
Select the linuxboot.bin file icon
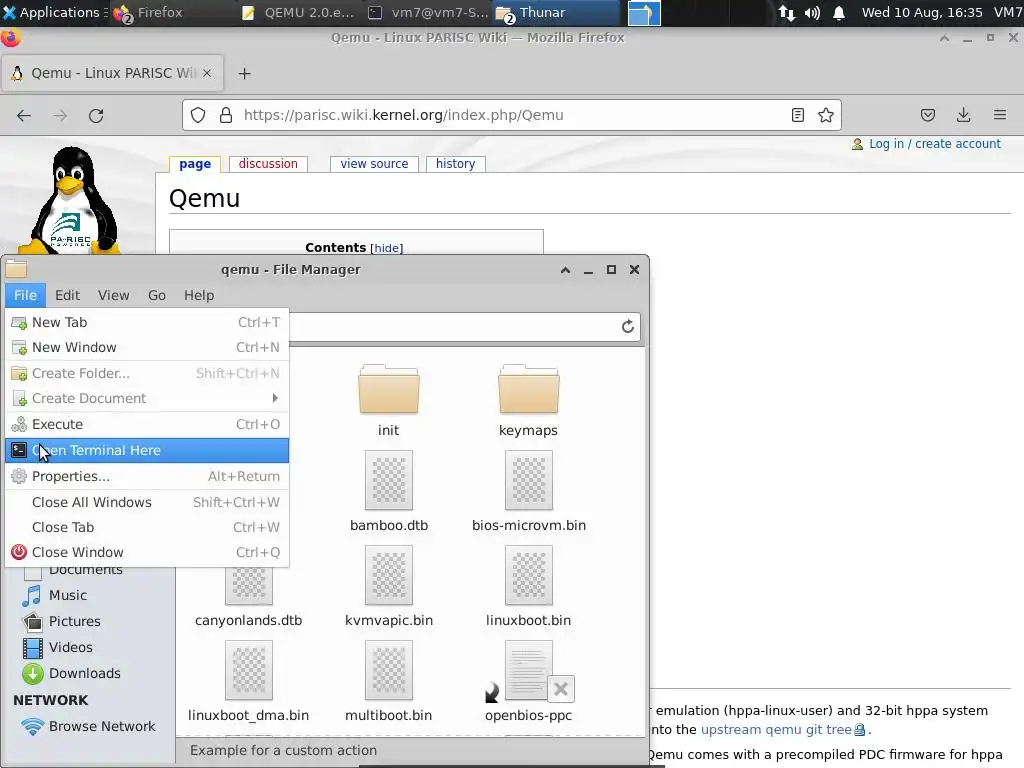click(x=529, y=575)
